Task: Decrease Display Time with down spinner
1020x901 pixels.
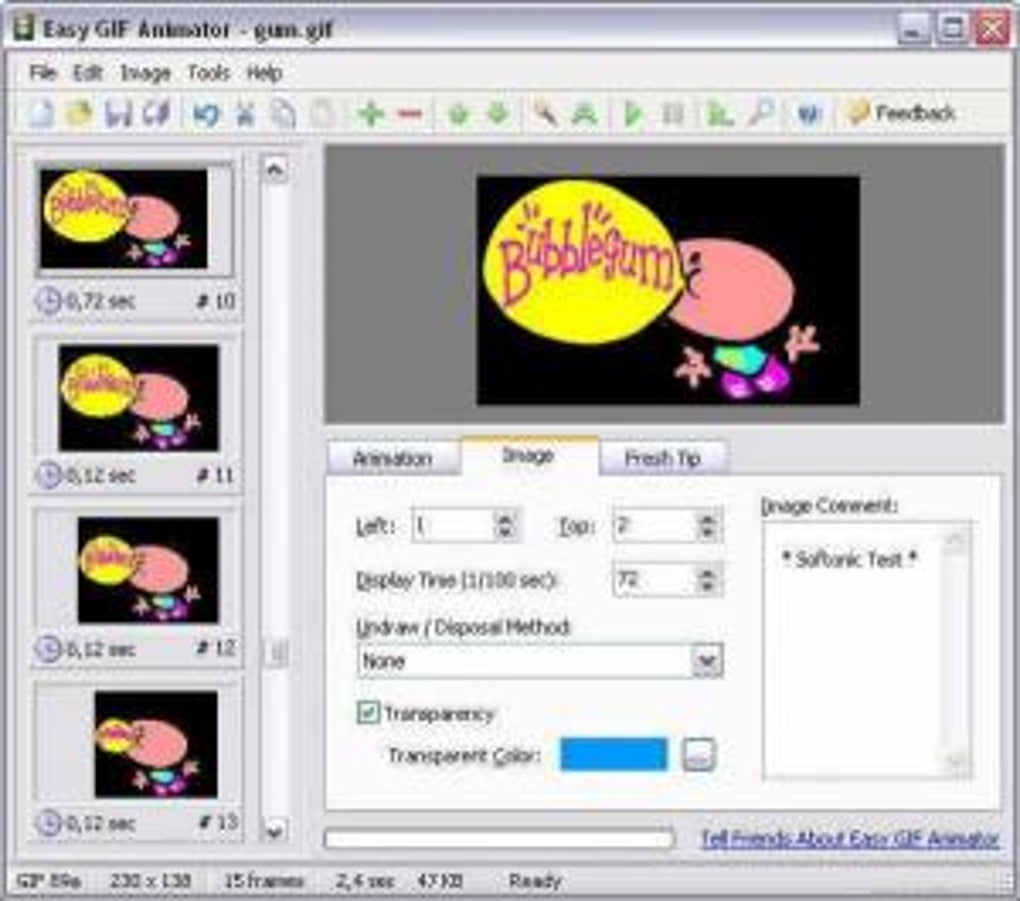Action: pos(708,587)
